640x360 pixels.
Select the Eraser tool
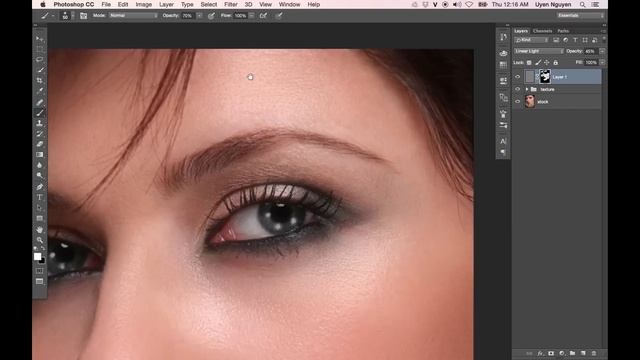coord(40,144)
